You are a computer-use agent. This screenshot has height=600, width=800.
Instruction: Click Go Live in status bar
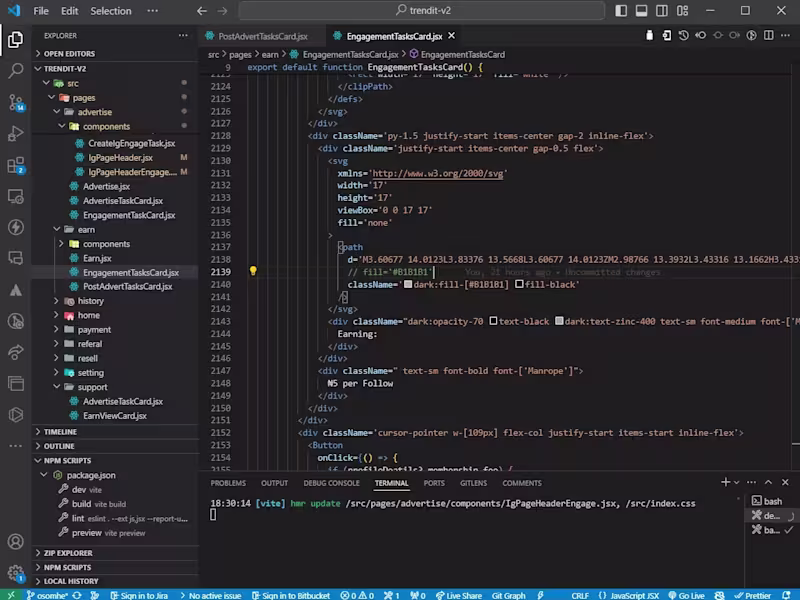click(x=690, y=595)
